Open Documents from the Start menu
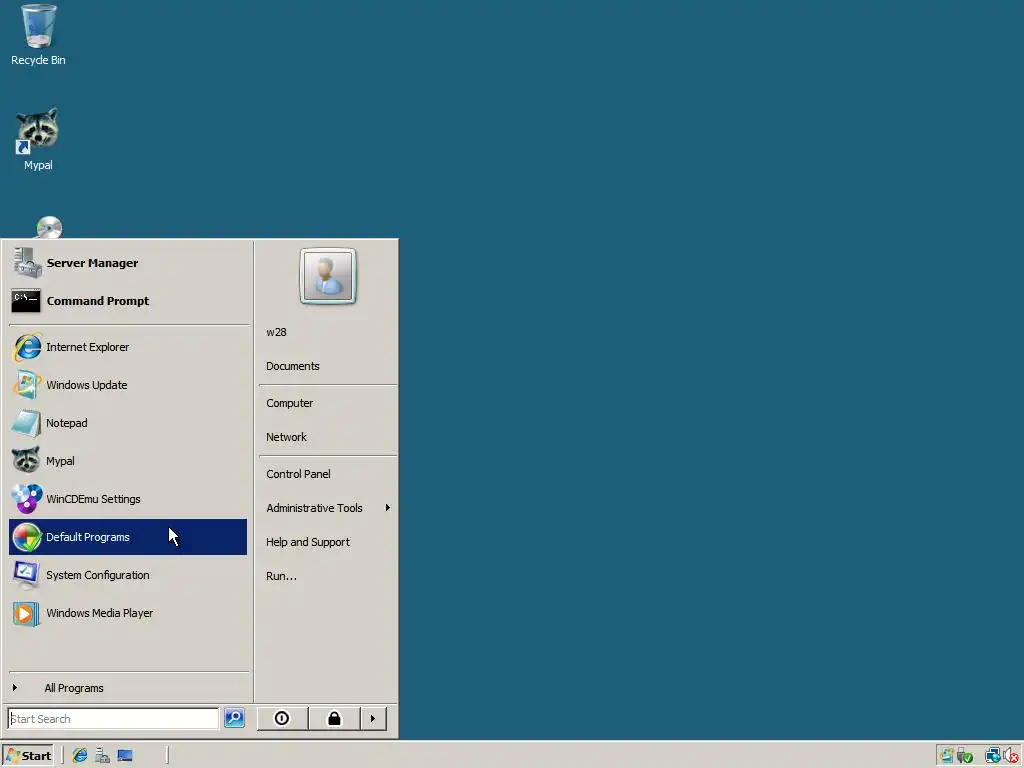Screen dimensions: 1024x768 328,366
